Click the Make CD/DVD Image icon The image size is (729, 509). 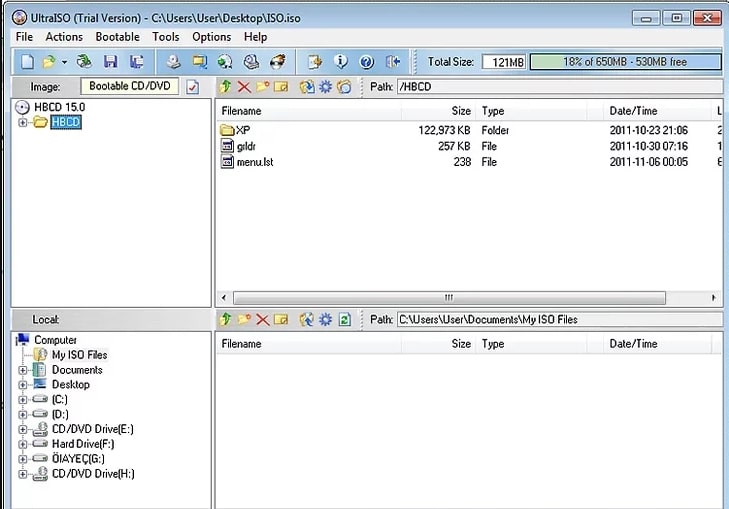pos(173,62)
